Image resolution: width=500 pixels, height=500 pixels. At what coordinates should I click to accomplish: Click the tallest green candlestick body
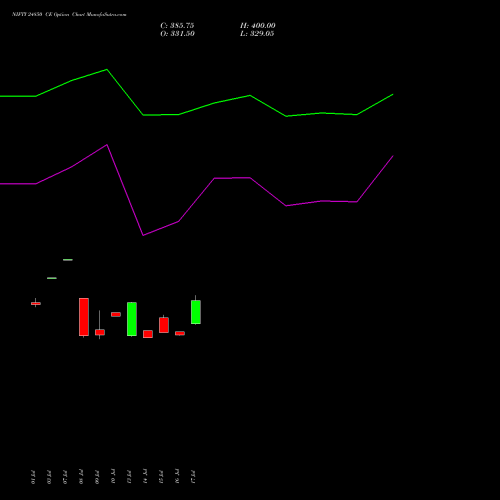(132, 319)
